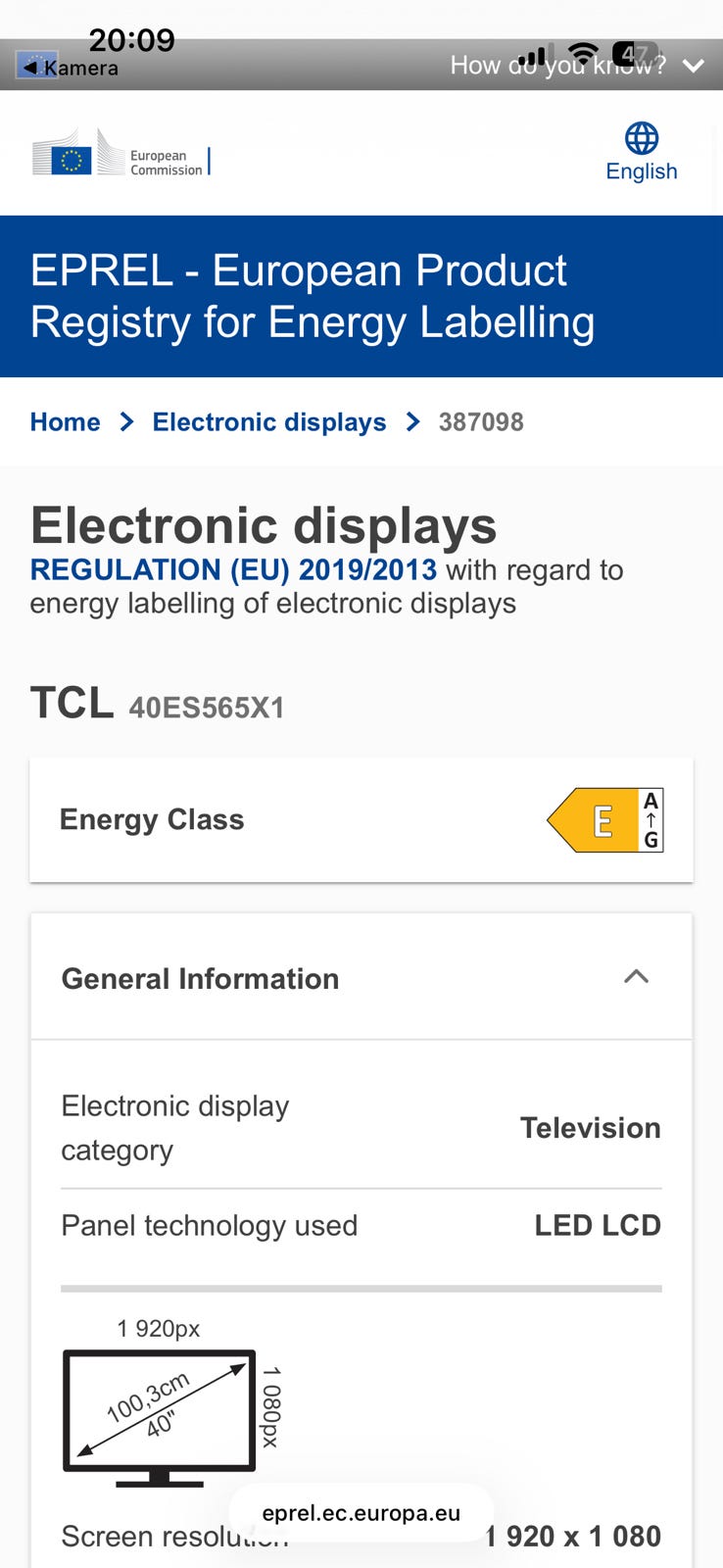Tap the back arrow to Kamera
This screenshot has width=723, height=1568.
(x=31, y=67)
